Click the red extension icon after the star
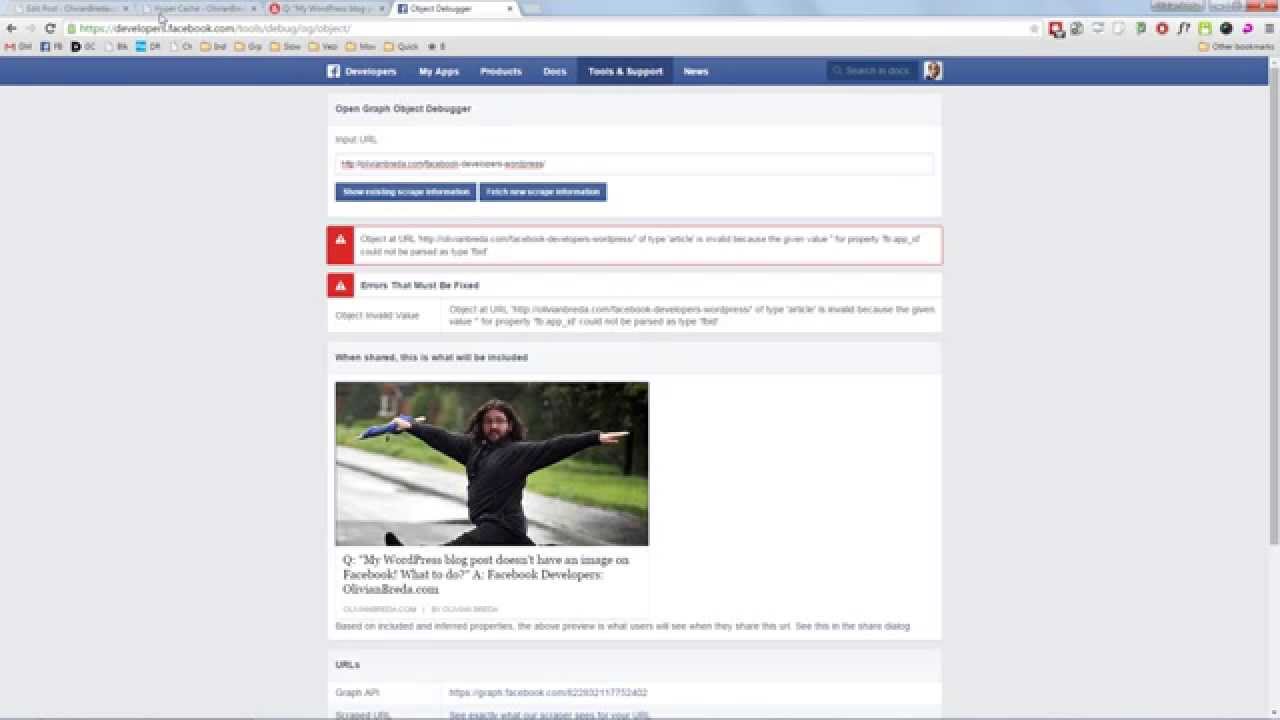This screenshot has width=1280, height=720. (x=1056, y=28)
